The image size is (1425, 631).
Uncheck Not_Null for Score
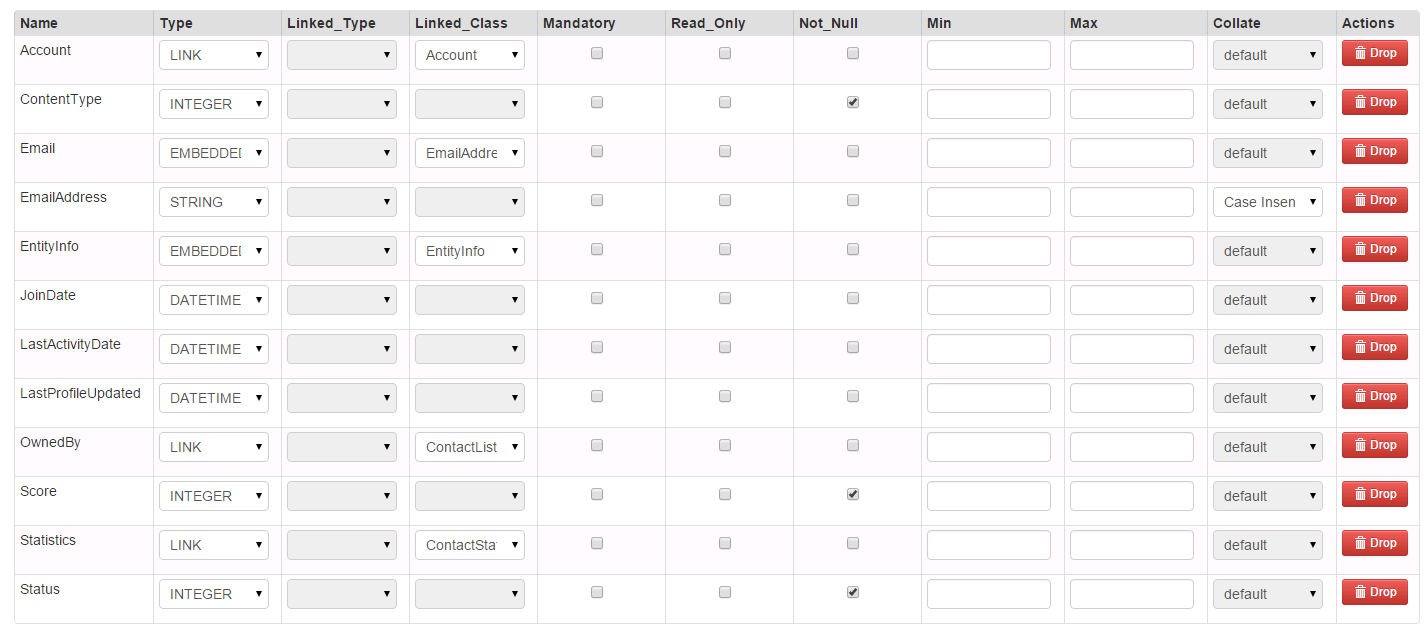pyautogui.click(x=853, y=494)
